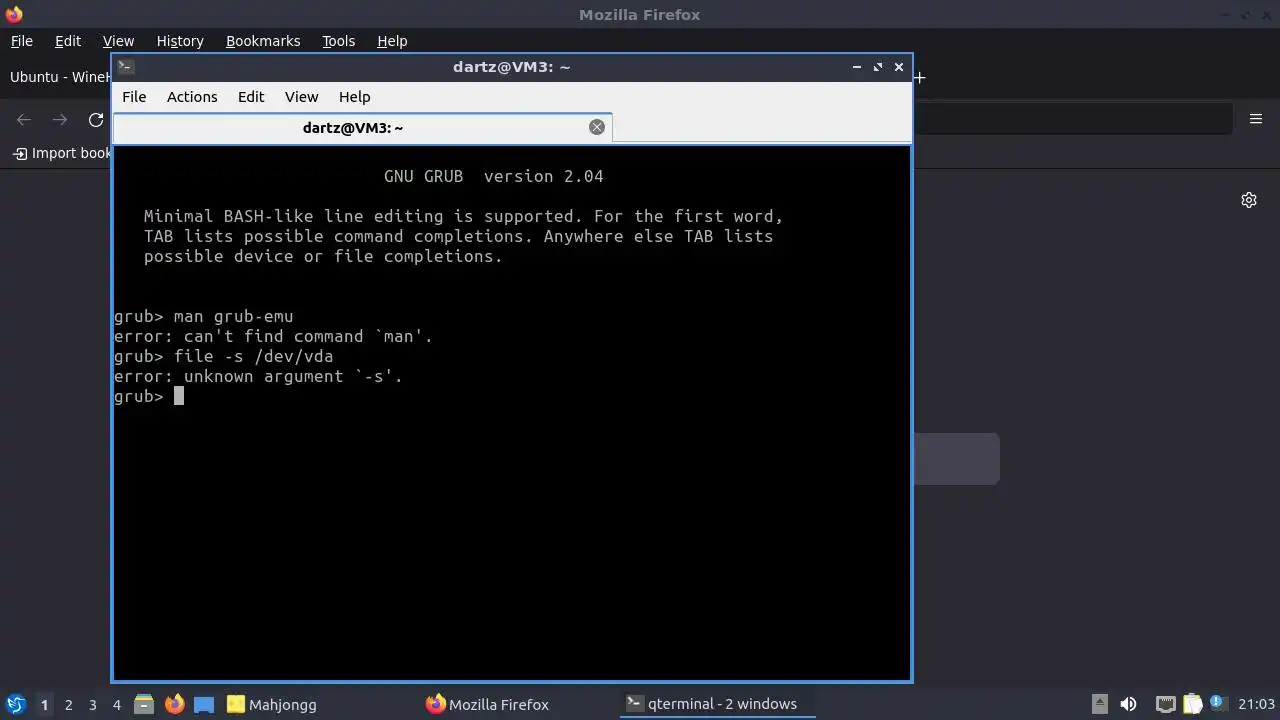Click the grub> prompt input line
Viewport: 1280px width, 720px height.
tap(149, 396)
